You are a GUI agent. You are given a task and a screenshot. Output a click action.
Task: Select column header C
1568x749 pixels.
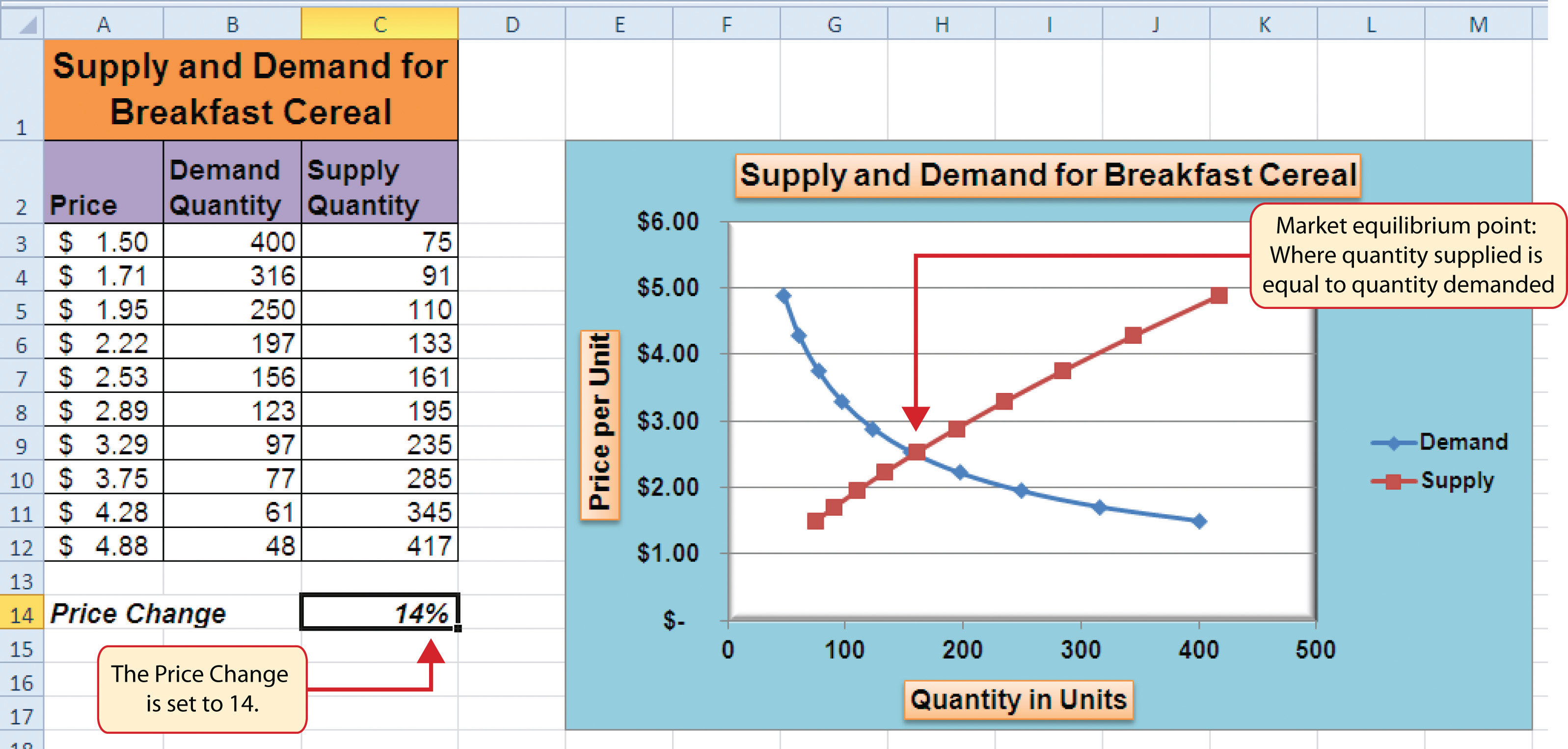coord(380,25)
